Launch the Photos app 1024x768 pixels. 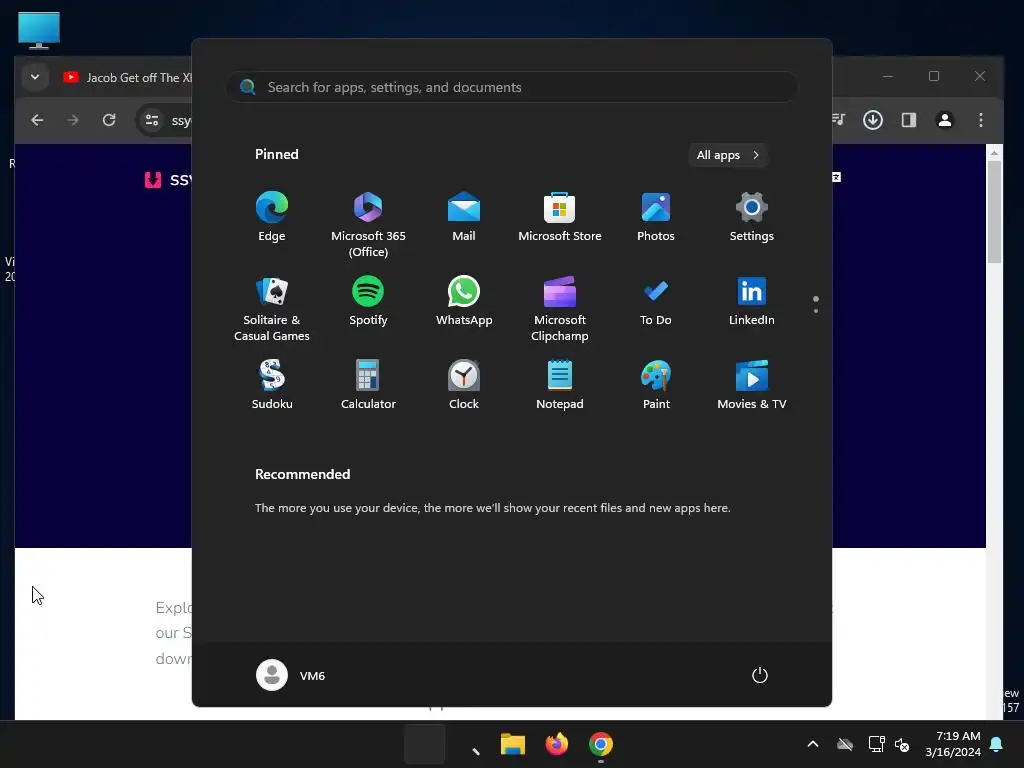tap(656, 218)
